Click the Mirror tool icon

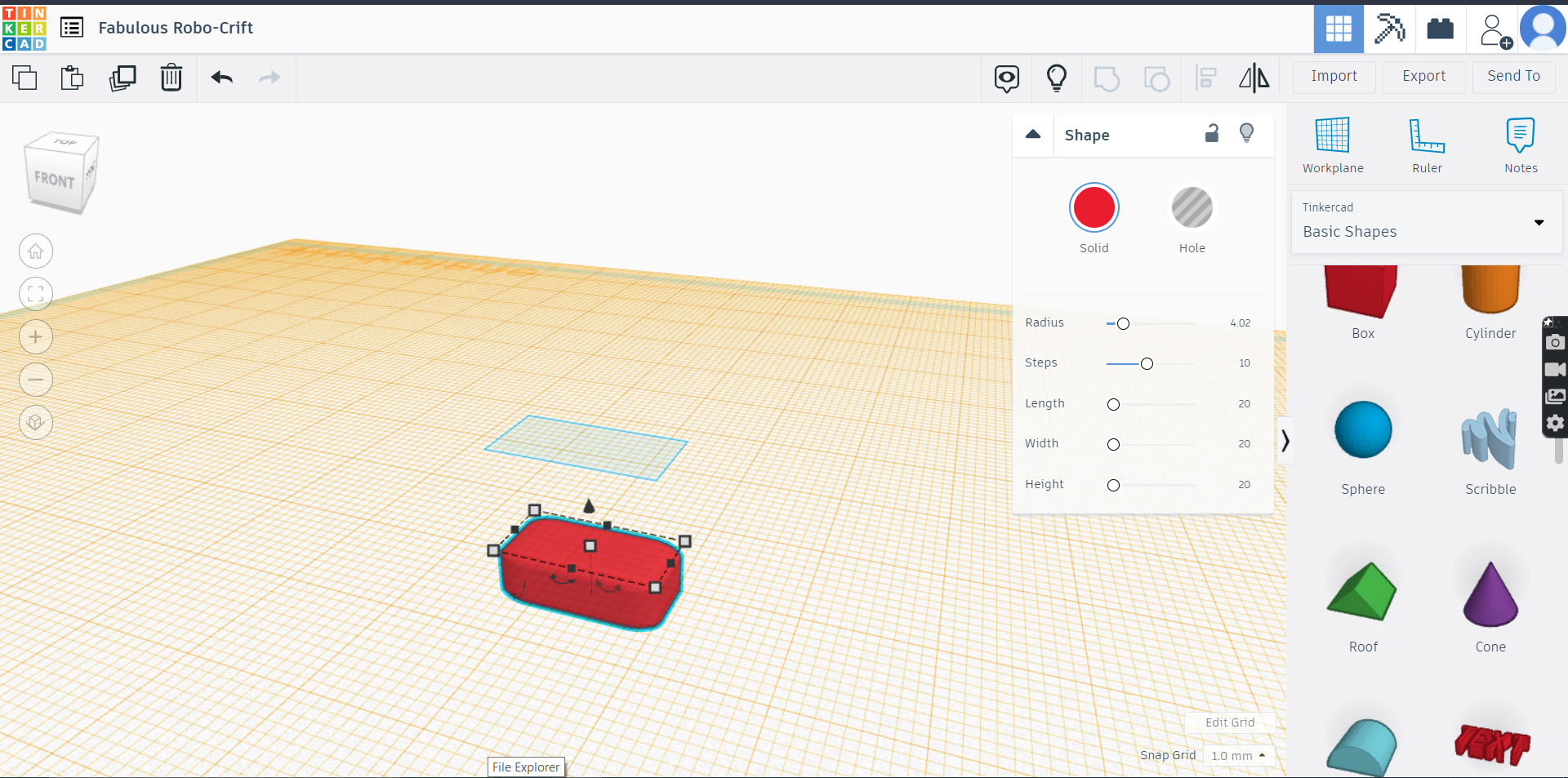tap(1254, 78)
